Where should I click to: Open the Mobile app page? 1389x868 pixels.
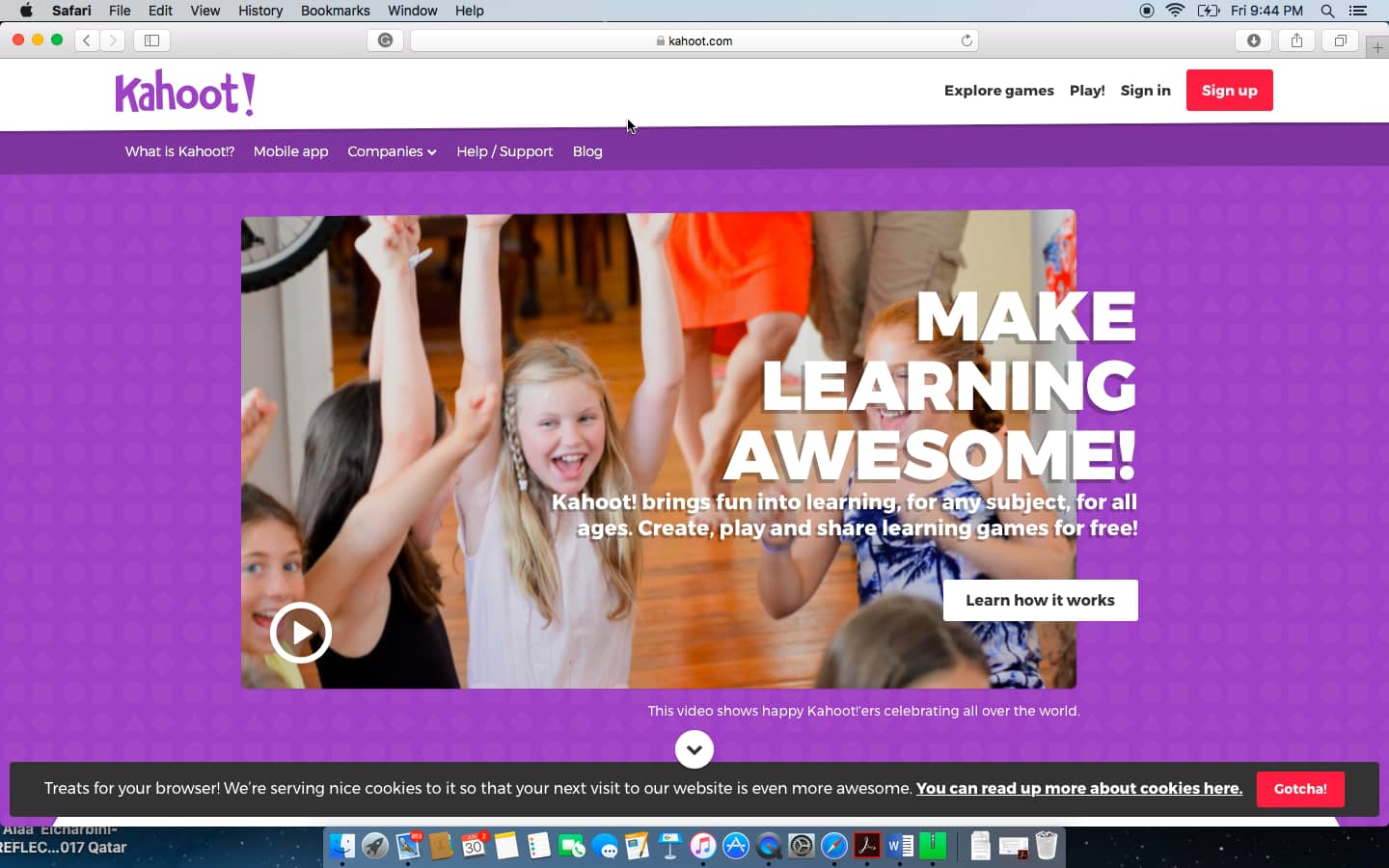click(290, 151)
